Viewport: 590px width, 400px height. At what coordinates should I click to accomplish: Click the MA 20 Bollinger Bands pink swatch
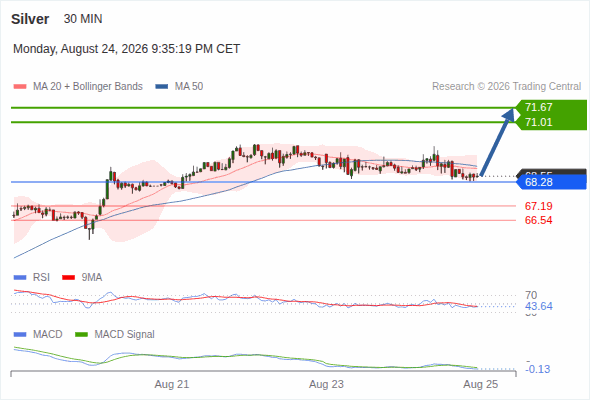pyautogui.click(x=20, y=87)
